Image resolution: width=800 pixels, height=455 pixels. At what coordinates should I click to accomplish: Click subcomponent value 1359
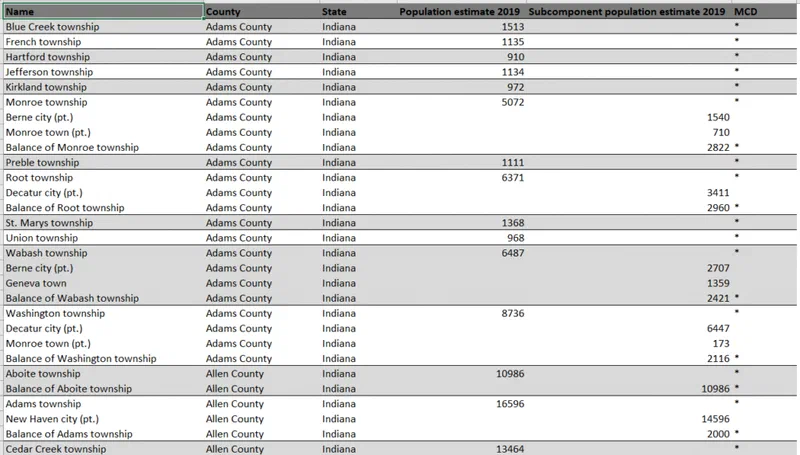pos(718,283)
